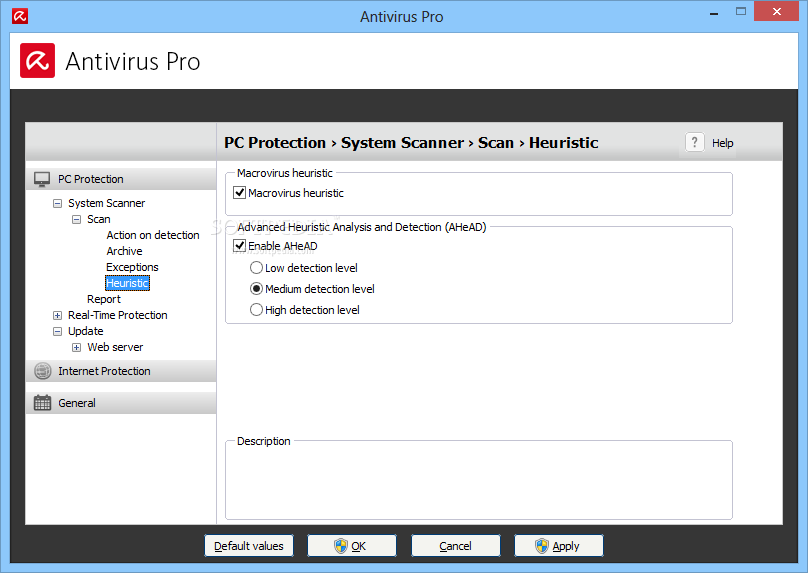Collapse the Update tree node
The image size is (808, 573).
coord(58,331)
